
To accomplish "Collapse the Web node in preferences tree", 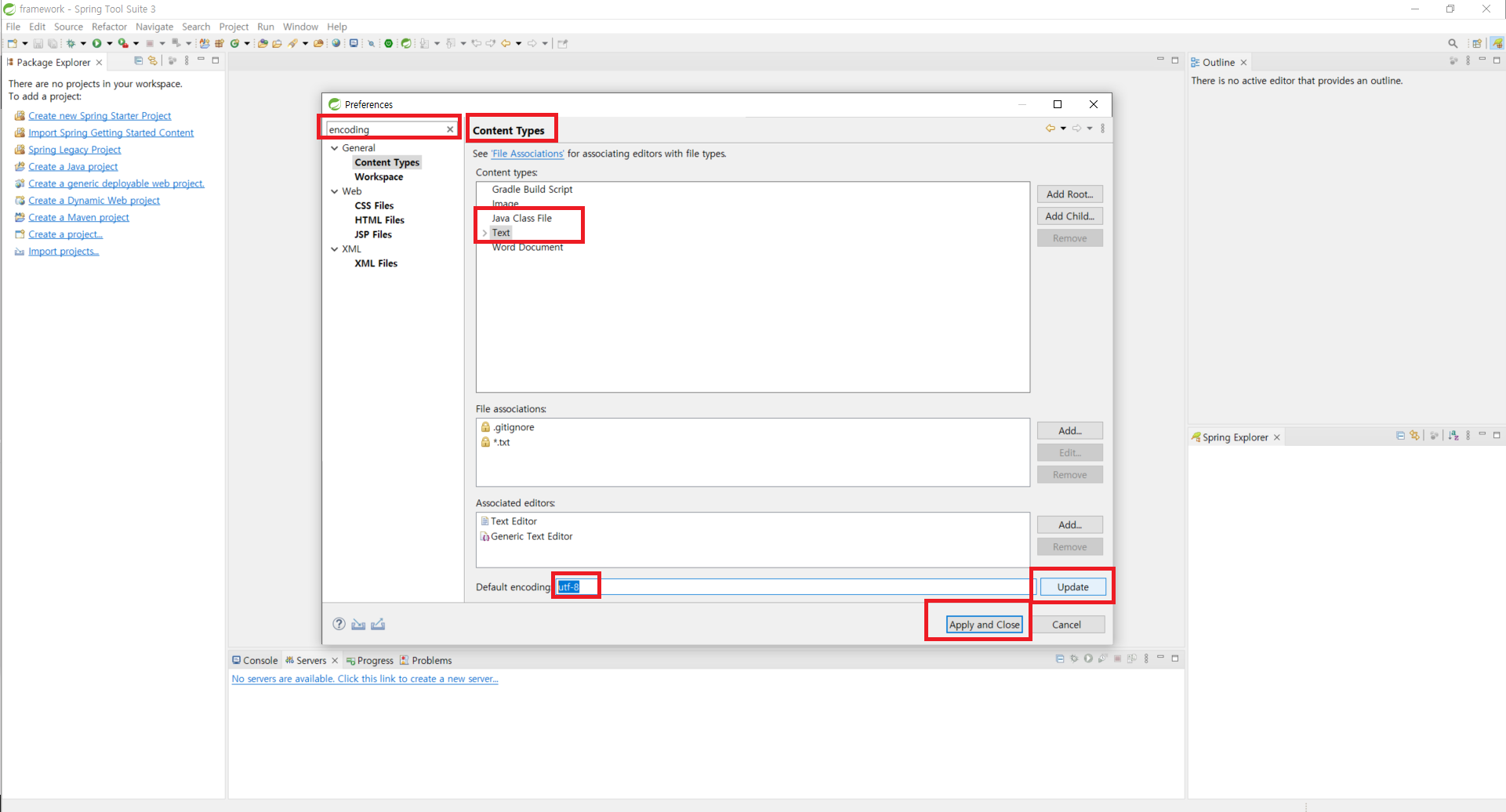I will pyautogui.click(x=335, y=191).
